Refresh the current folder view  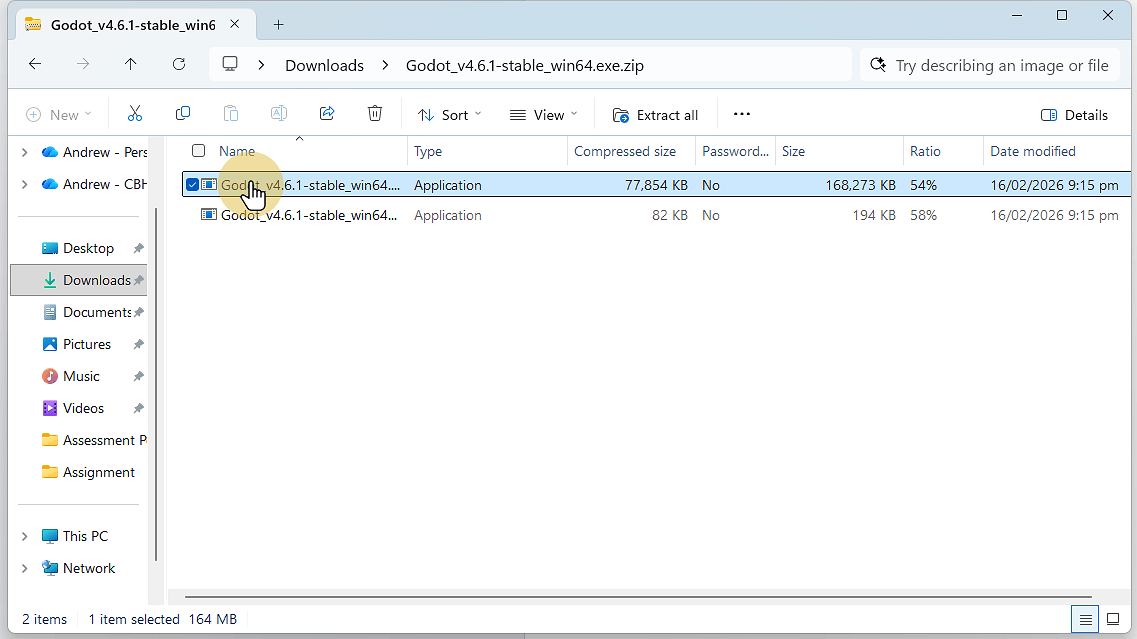click(x=179, y=64)
